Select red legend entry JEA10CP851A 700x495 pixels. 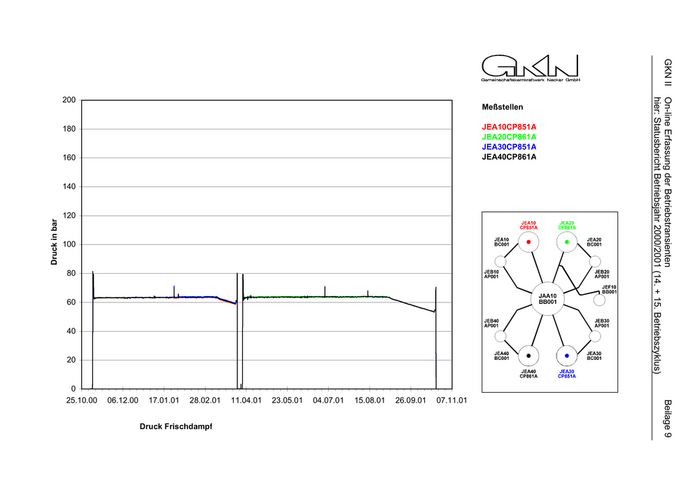tap(509, 127)
